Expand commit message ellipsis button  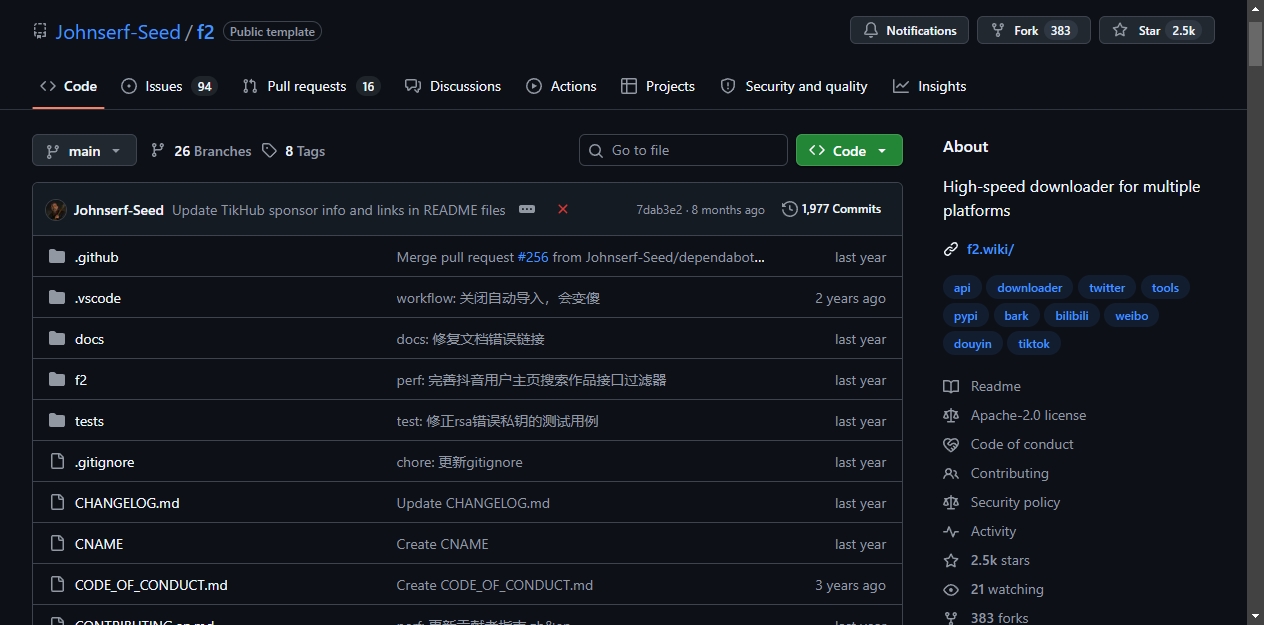click(x=527, y=209)
